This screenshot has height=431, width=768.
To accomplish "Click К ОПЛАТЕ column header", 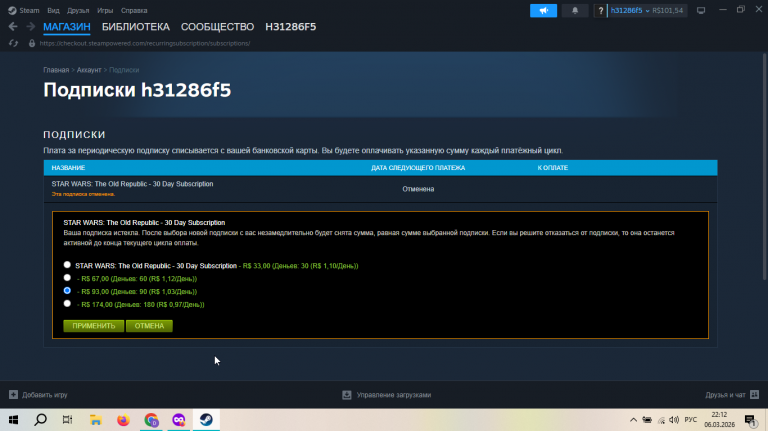I will point(552,168).
